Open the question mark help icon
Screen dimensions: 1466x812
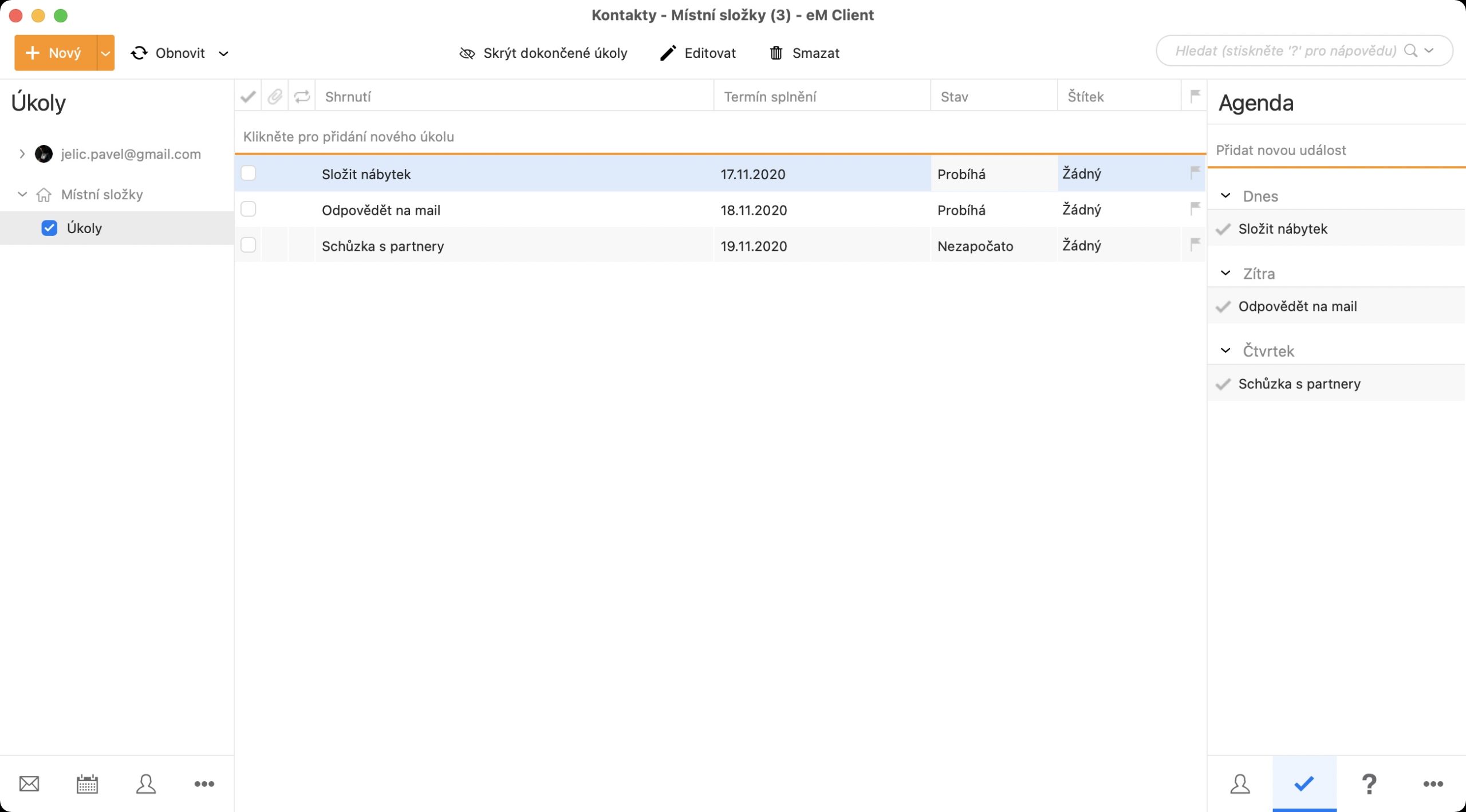[x=1369, y=783]
